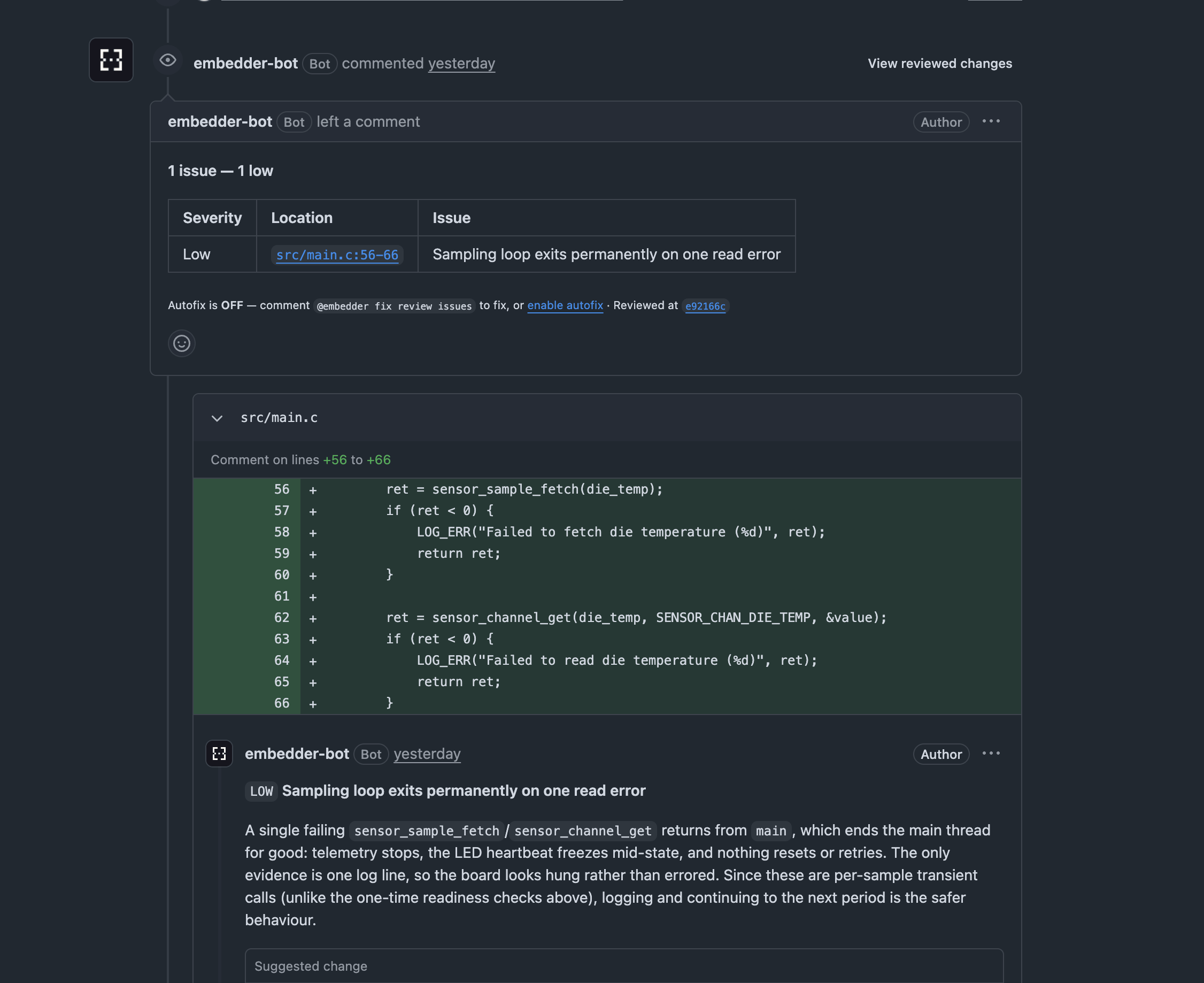Click the Bot badge next to 'left a comment'
The width and height of the screenshot is (1204, 983).
(295, 122)
